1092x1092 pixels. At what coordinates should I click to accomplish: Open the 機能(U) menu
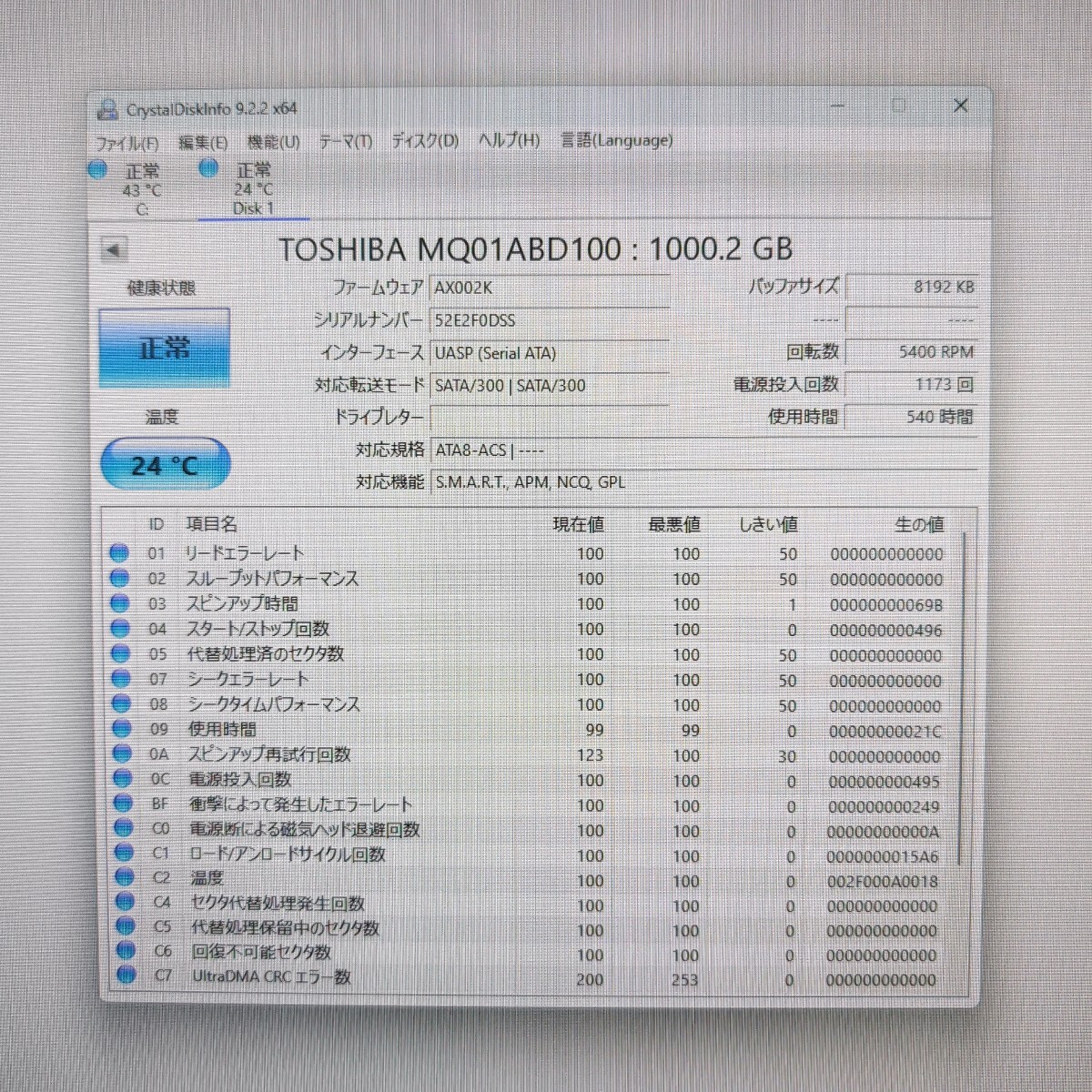click(x=271, y=141)
